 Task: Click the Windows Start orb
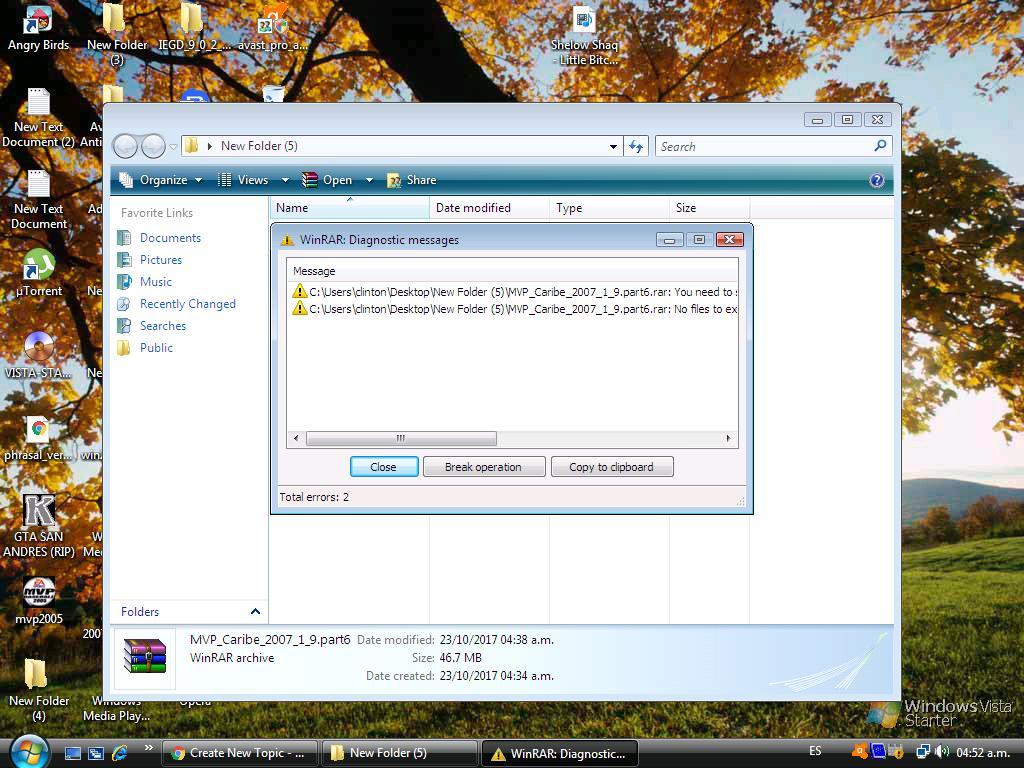click(x=28, y=751)
